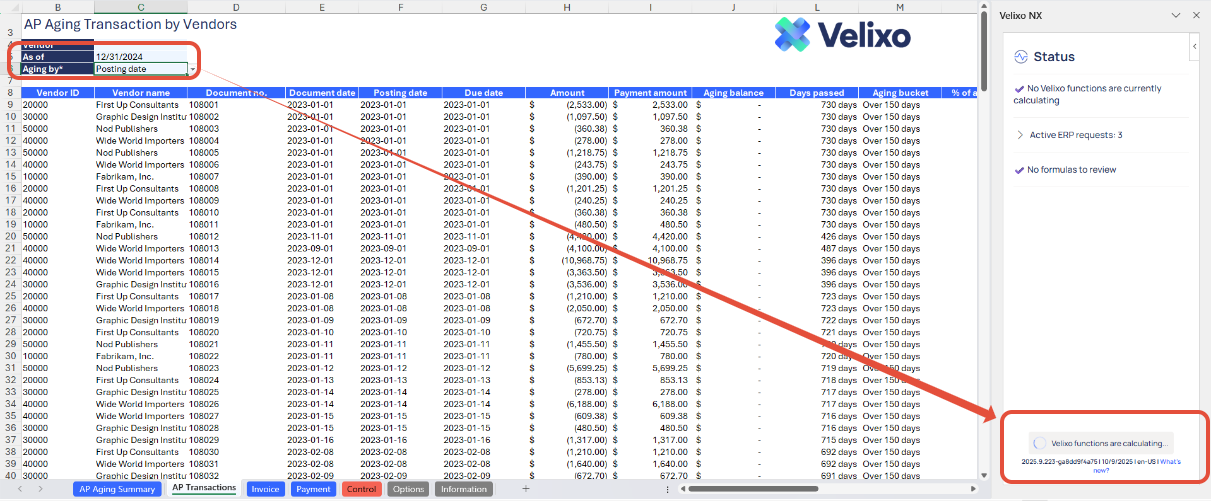Select payment amount cell 6,188.00

pyautogui.click(x=650, y=404)
